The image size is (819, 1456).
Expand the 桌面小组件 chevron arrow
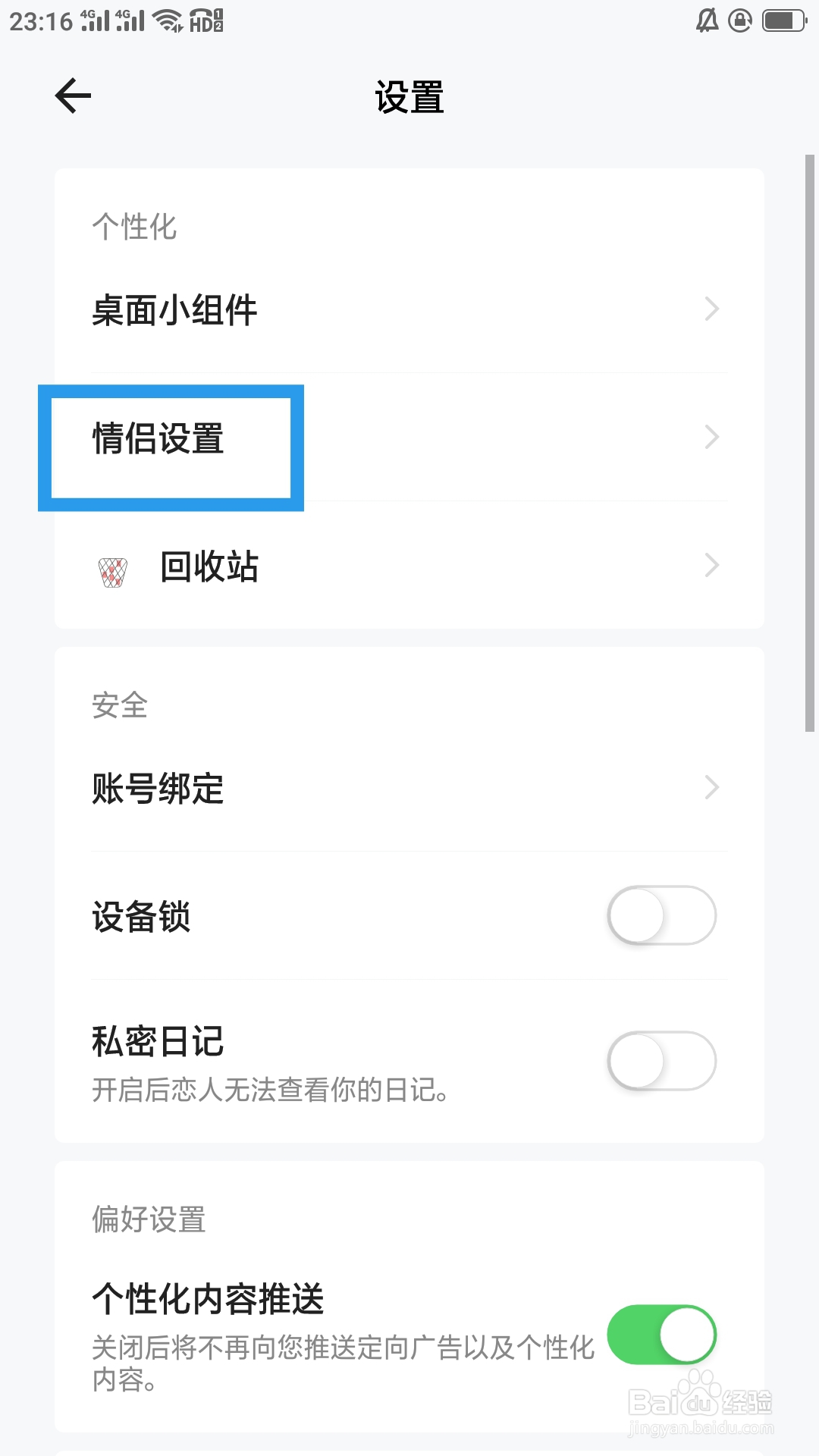click(x=711, y=309)
